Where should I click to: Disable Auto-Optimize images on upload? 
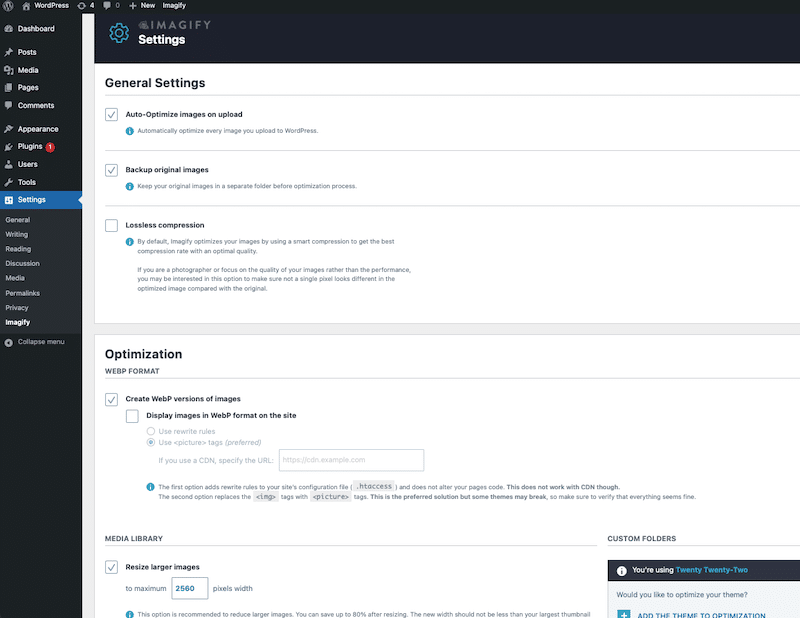click(x=113, y=112)
